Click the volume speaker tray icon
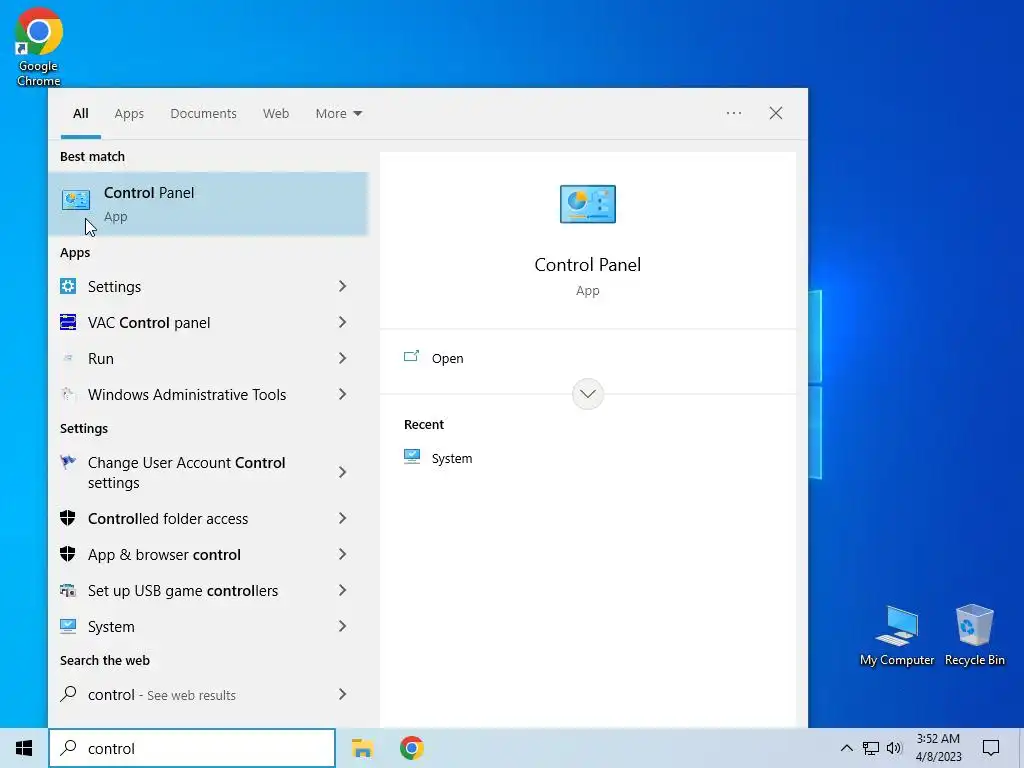Screen dimensions: 1024x768 point(894,748)
